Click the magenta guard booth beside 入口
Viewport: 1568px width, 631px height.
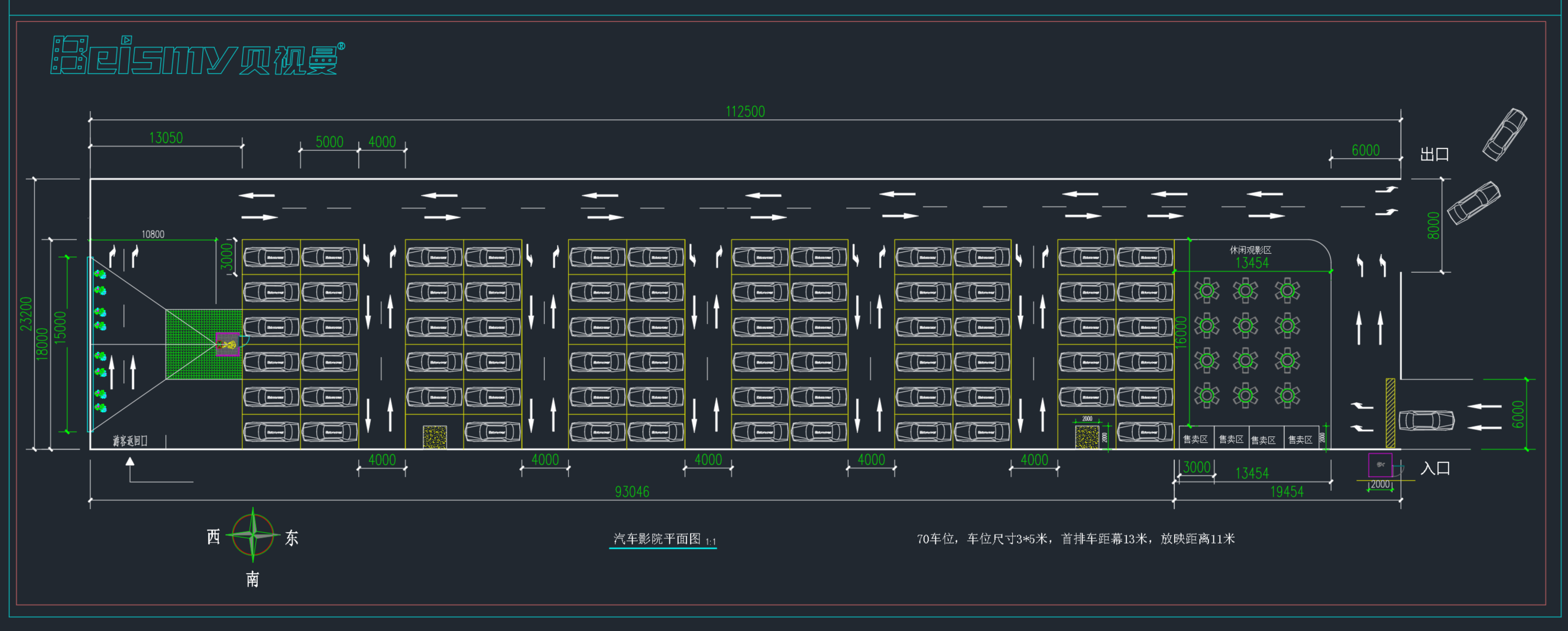[1380, 465]
